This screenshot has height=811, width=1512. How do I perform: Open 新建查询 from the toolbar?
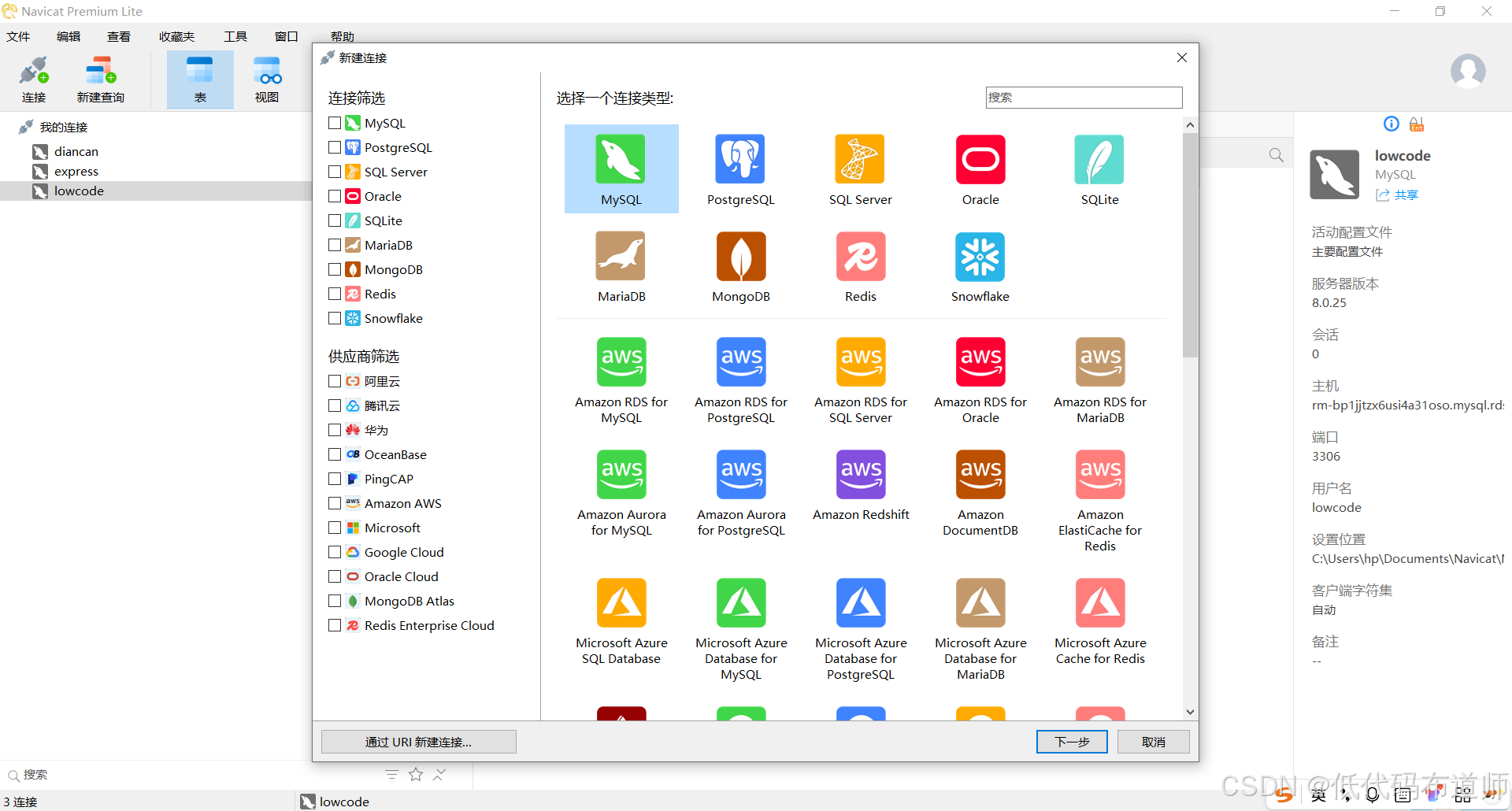101,80
